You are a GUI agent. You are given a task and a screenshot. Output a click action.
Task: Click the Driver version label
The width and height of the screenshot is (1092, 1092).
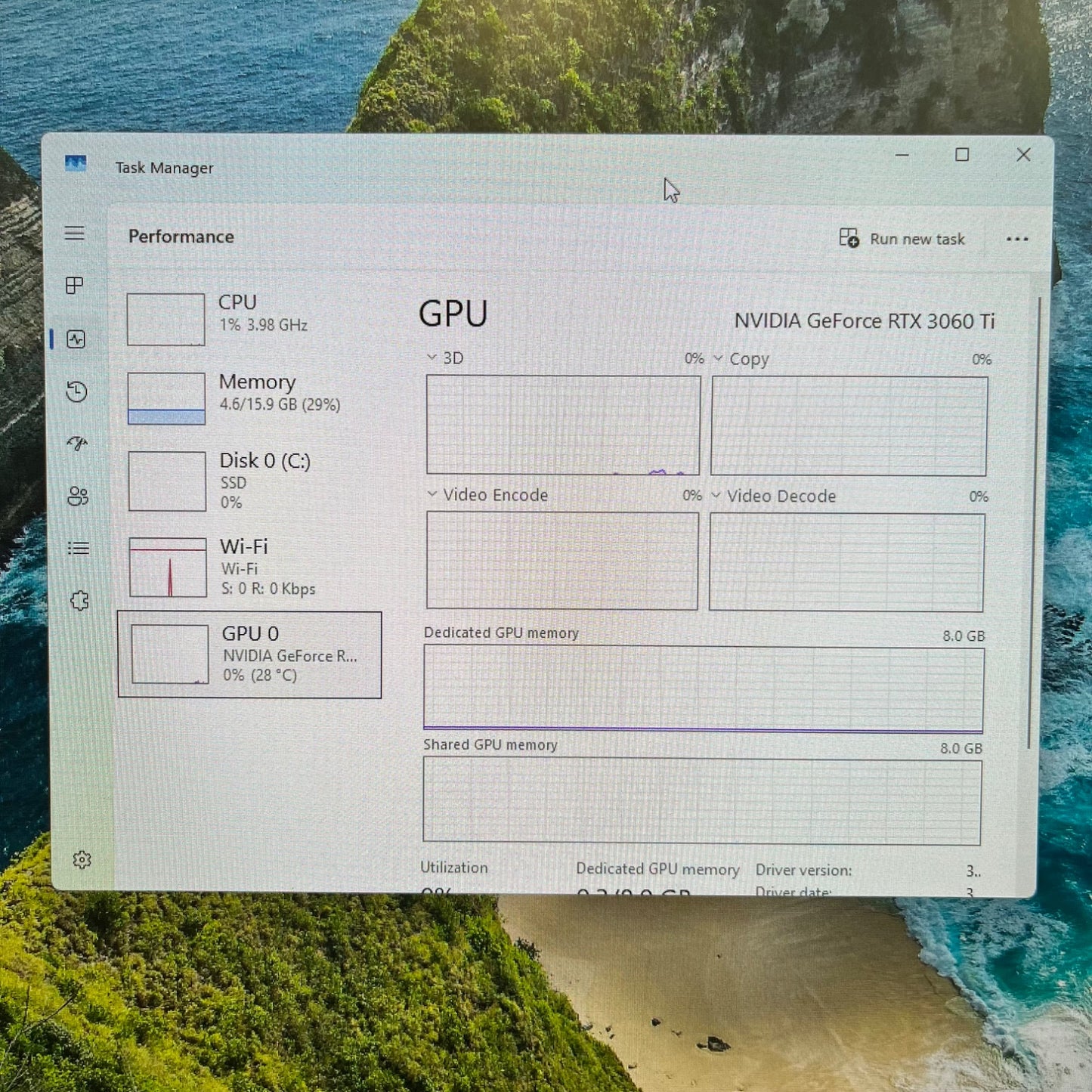click(x=804, y=871)
